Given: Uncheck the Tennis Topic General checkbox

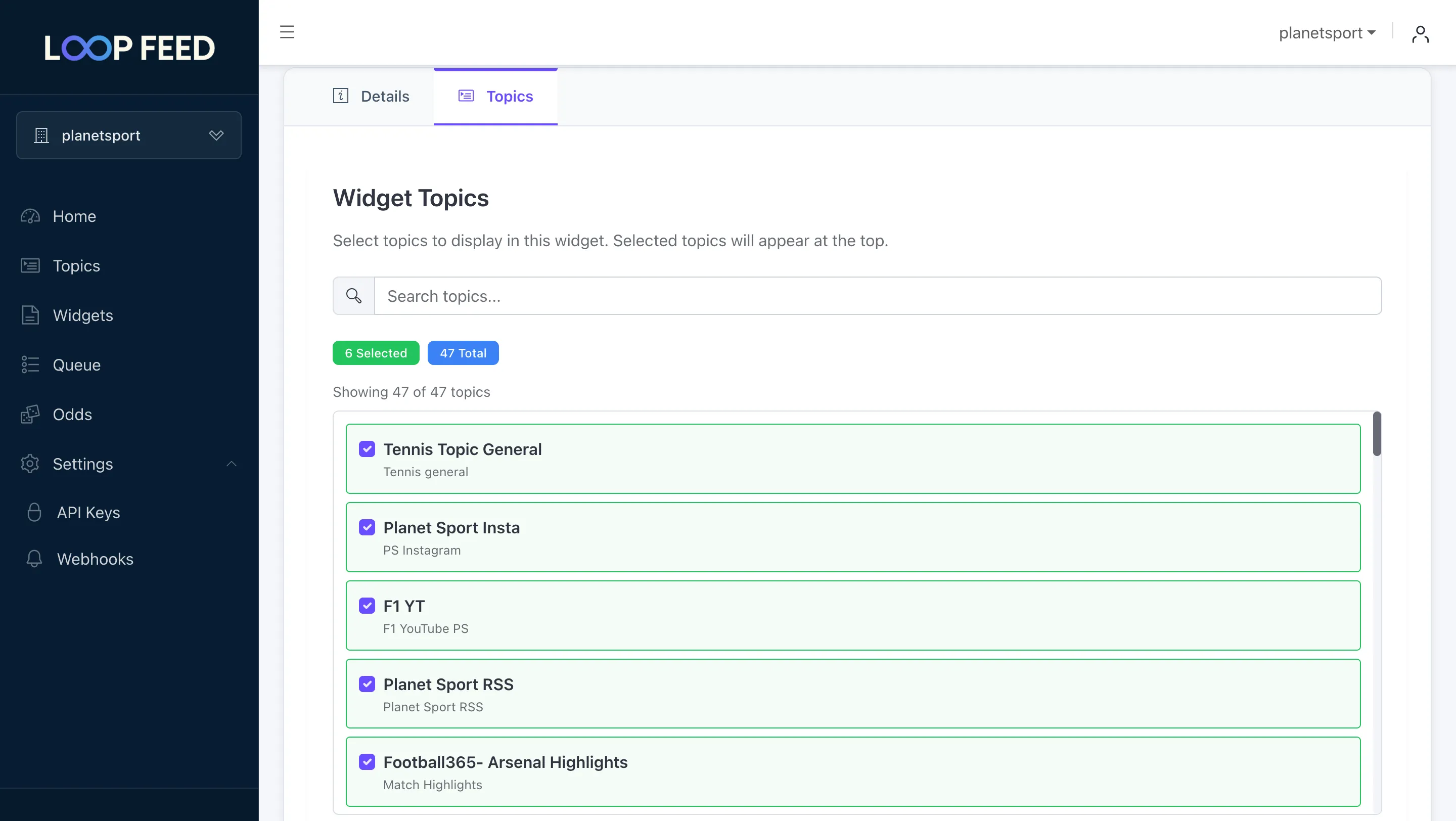Looking at the screenshot, I should tap(368, 448).
